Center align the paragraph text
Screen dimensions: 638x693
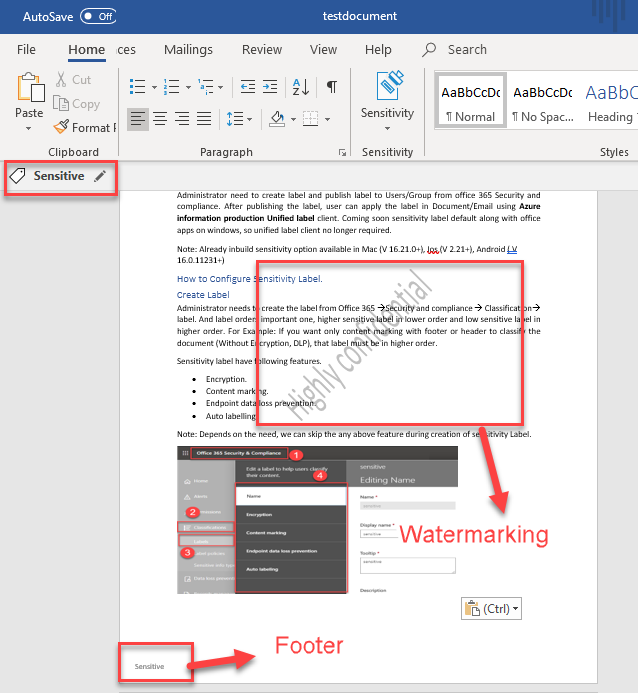tap(160, 119)
